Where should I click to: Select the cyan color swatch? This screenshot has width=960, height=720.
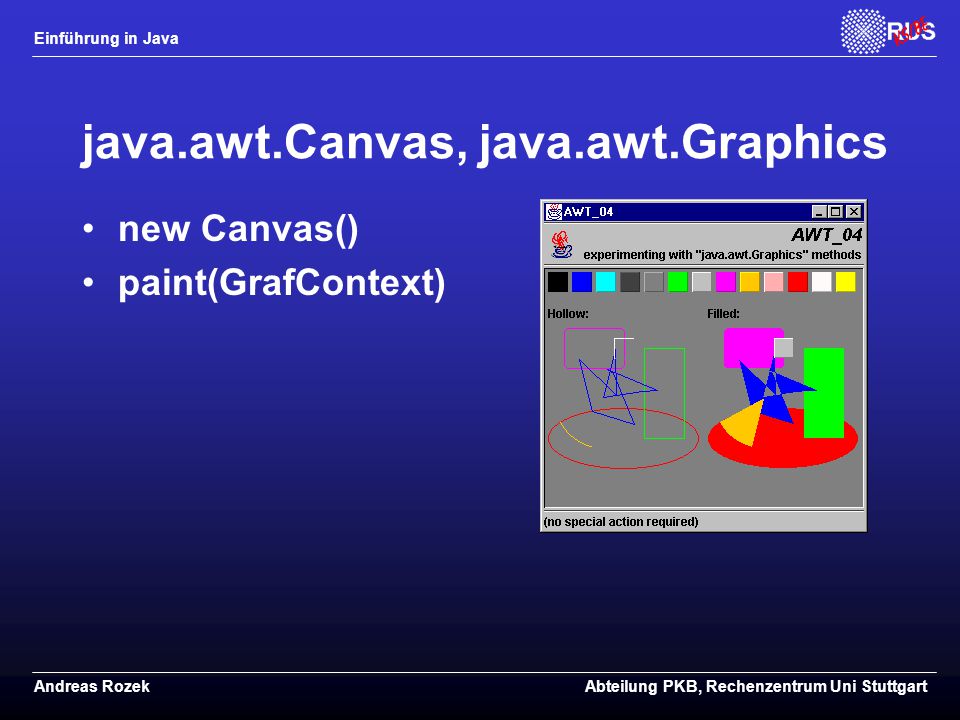click(x=606, y=282)
